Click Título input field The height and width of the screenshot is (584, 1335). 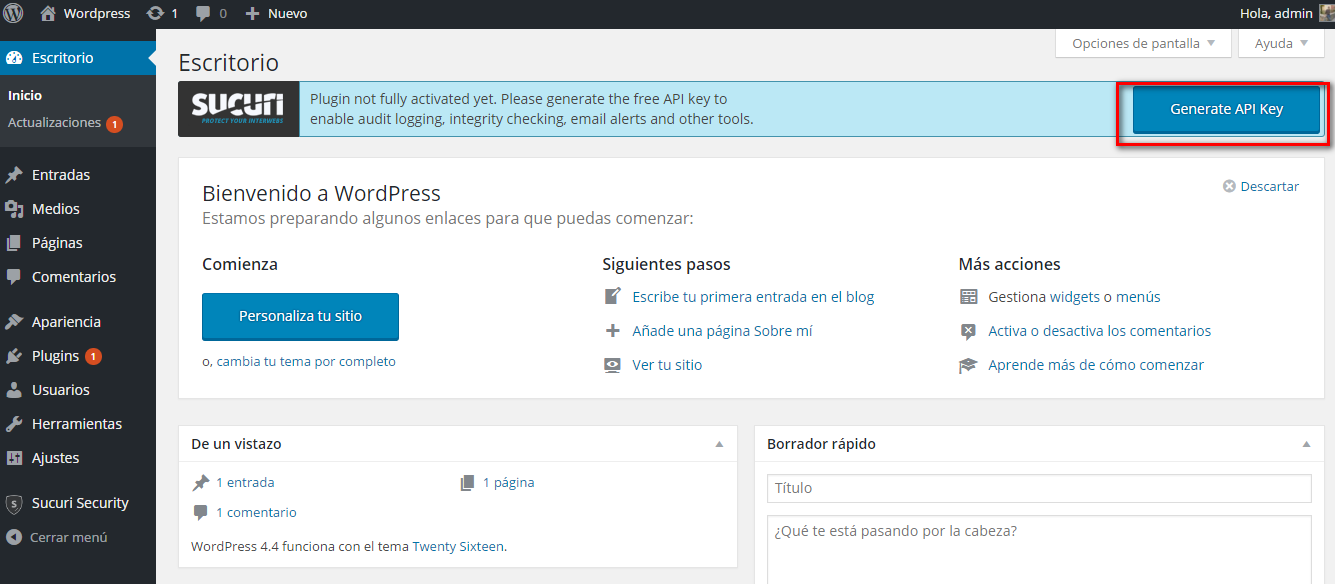pos(1039,488)
